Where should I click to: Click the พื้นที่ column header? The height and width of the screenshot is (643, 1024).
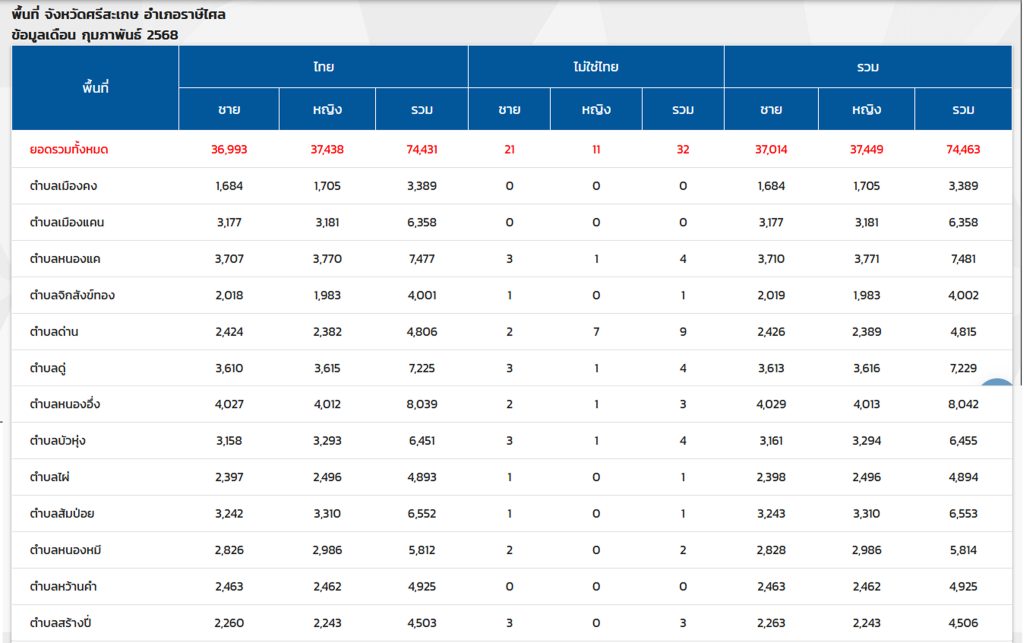pyautogui.click(x=95, y=88)
